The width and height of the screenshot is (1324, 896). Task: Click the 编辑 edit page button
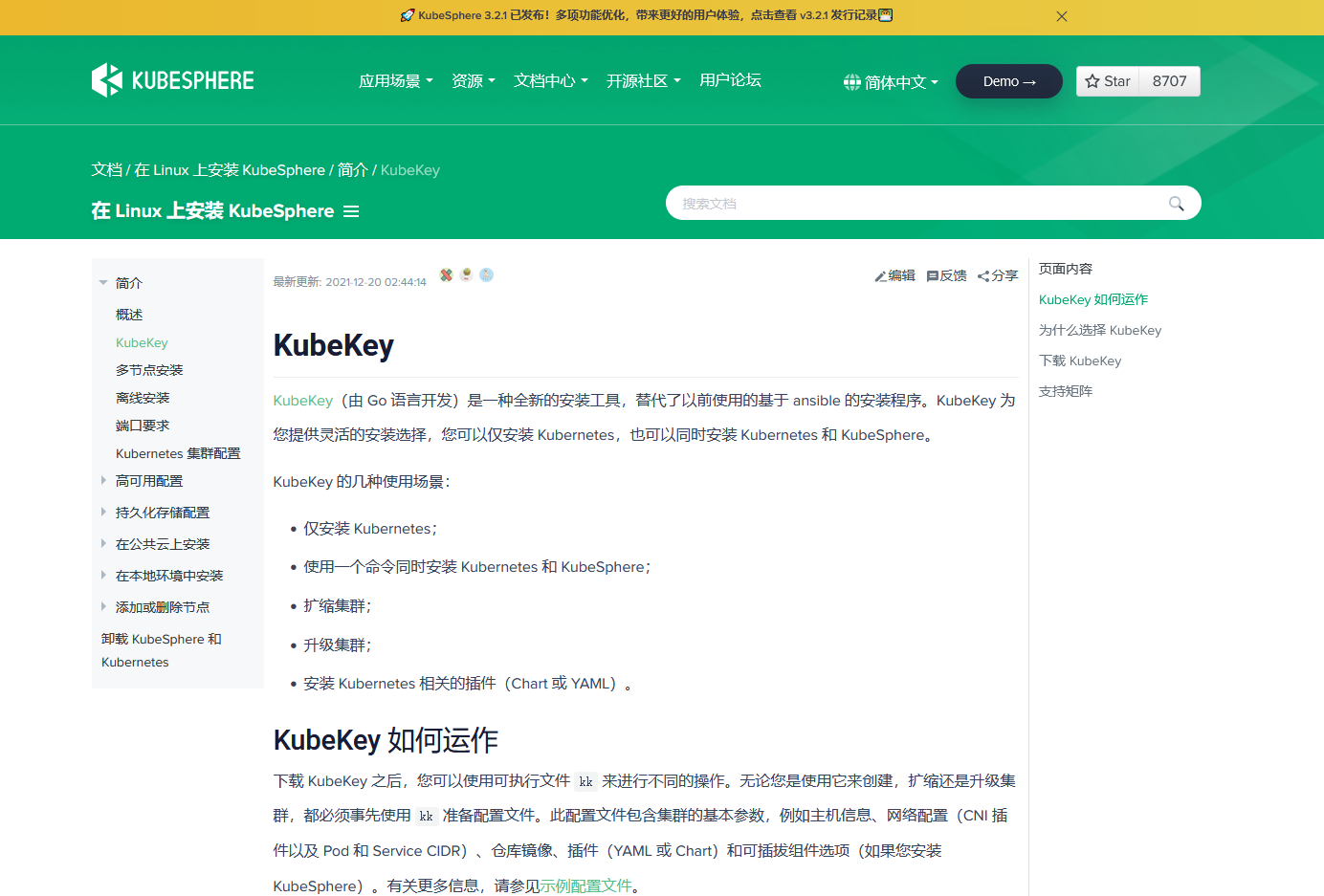[894, 275]
